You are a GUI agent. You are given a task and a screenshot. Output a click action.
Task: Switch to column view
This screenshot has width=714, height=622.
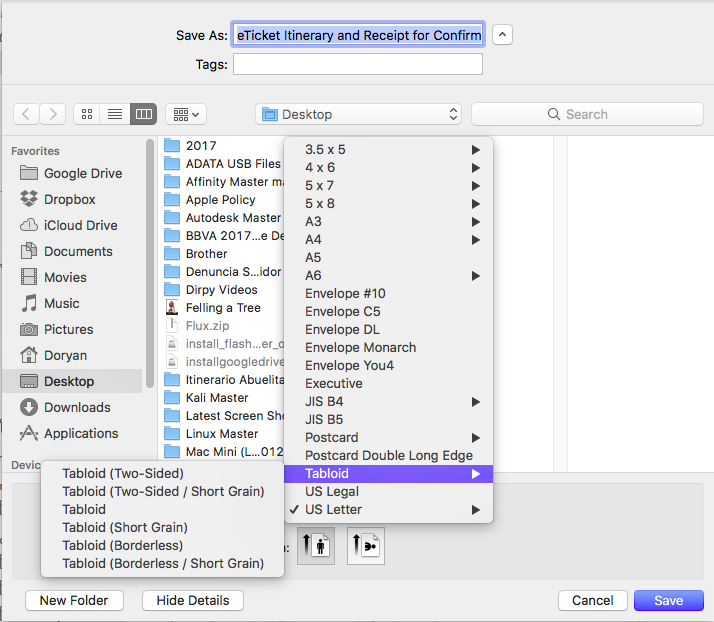point(143,114)
